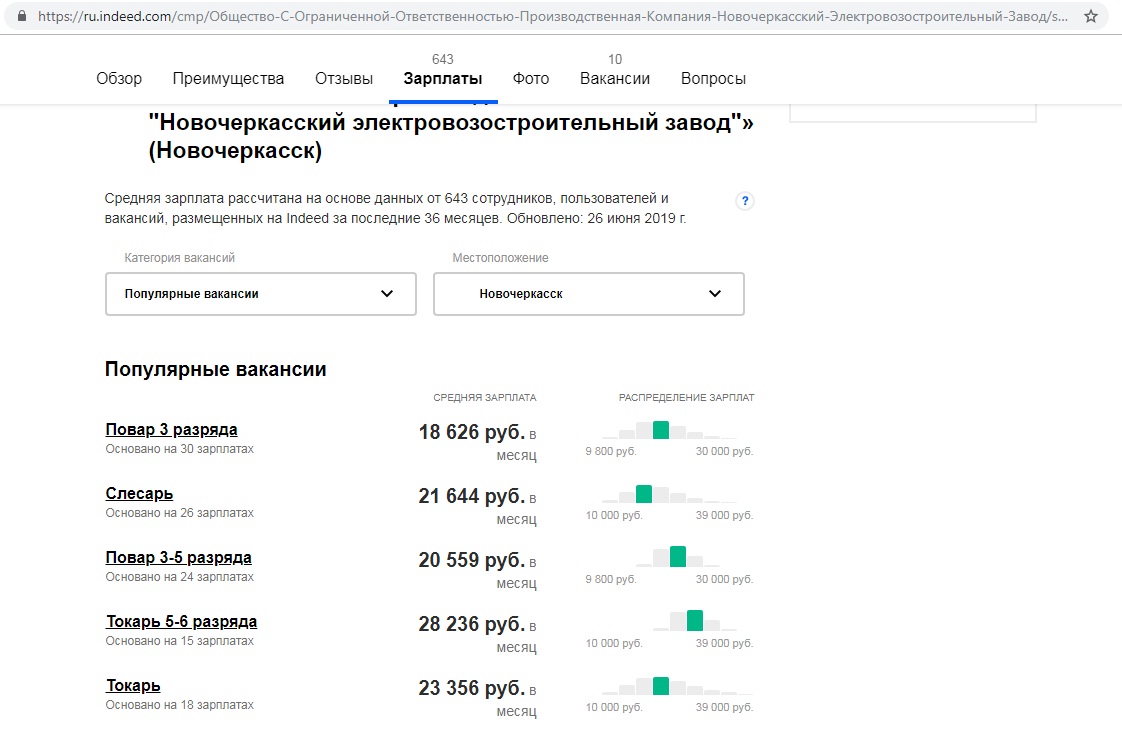Expand the Новочеркасск location dropdown
Screen dimensions: 1122x730
click(x=588, y=294)
